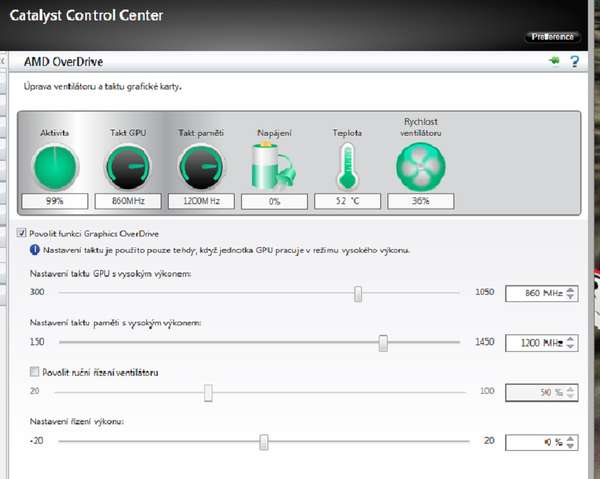The width and height of the screenshot is (600, 479).
Task: Enable Povolit ruční řízení ventilátoru checkbox
Action: coord(34,371)
